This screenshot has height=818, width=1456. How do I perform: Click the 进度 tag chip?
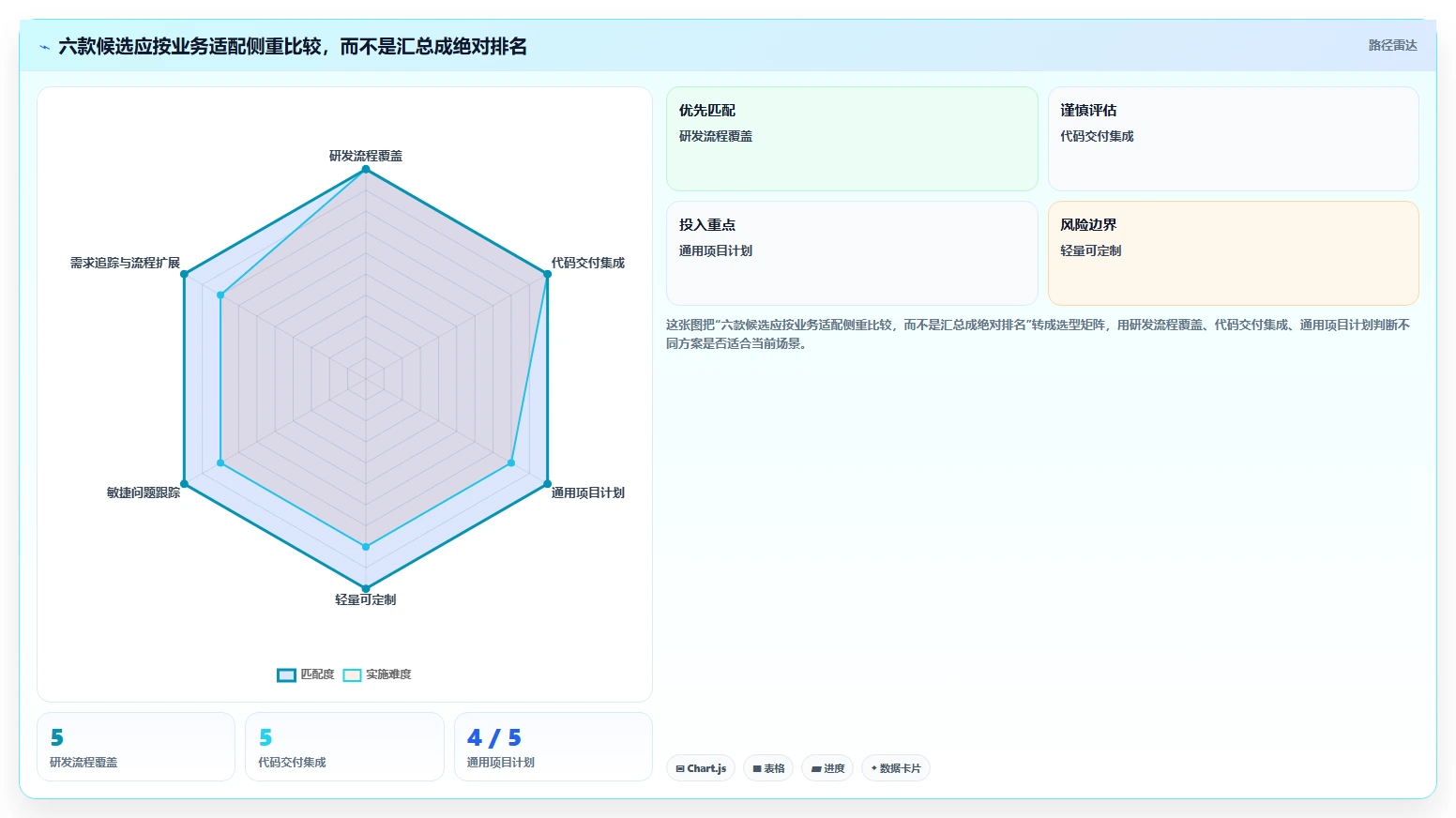(827, 768)
